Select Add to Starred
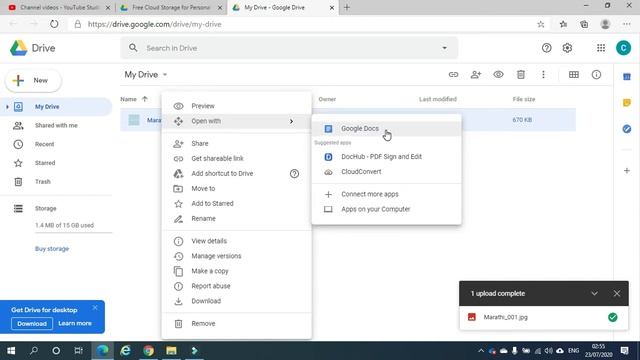Screen dimensions: 640x360 pyautogui.click(x=236, y=204)
